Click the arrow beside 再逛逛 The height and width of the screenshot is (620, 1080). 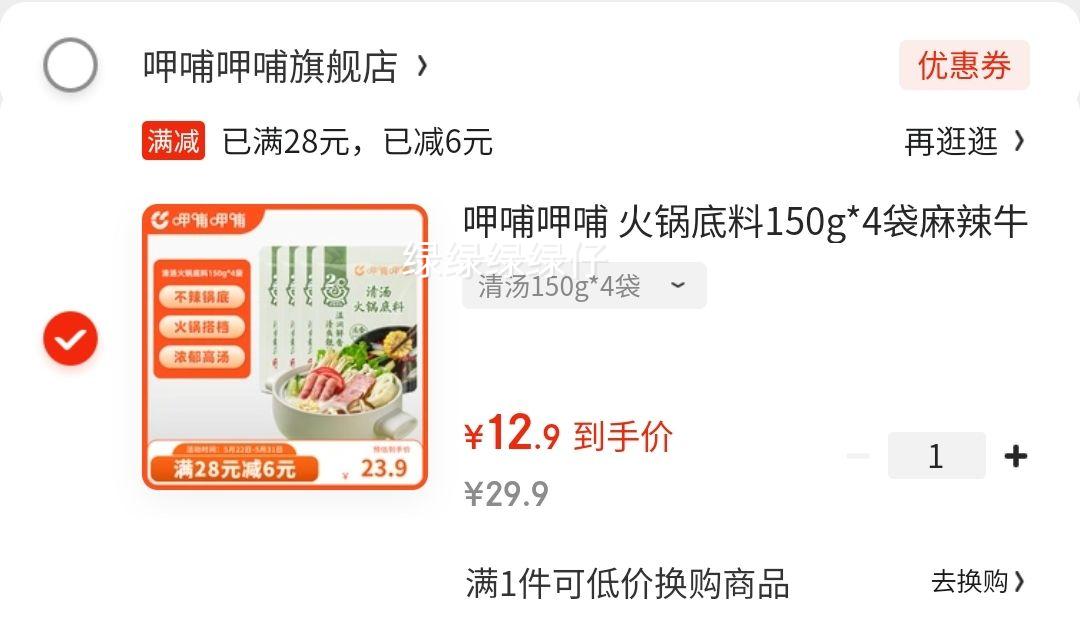pos(1019,141)
